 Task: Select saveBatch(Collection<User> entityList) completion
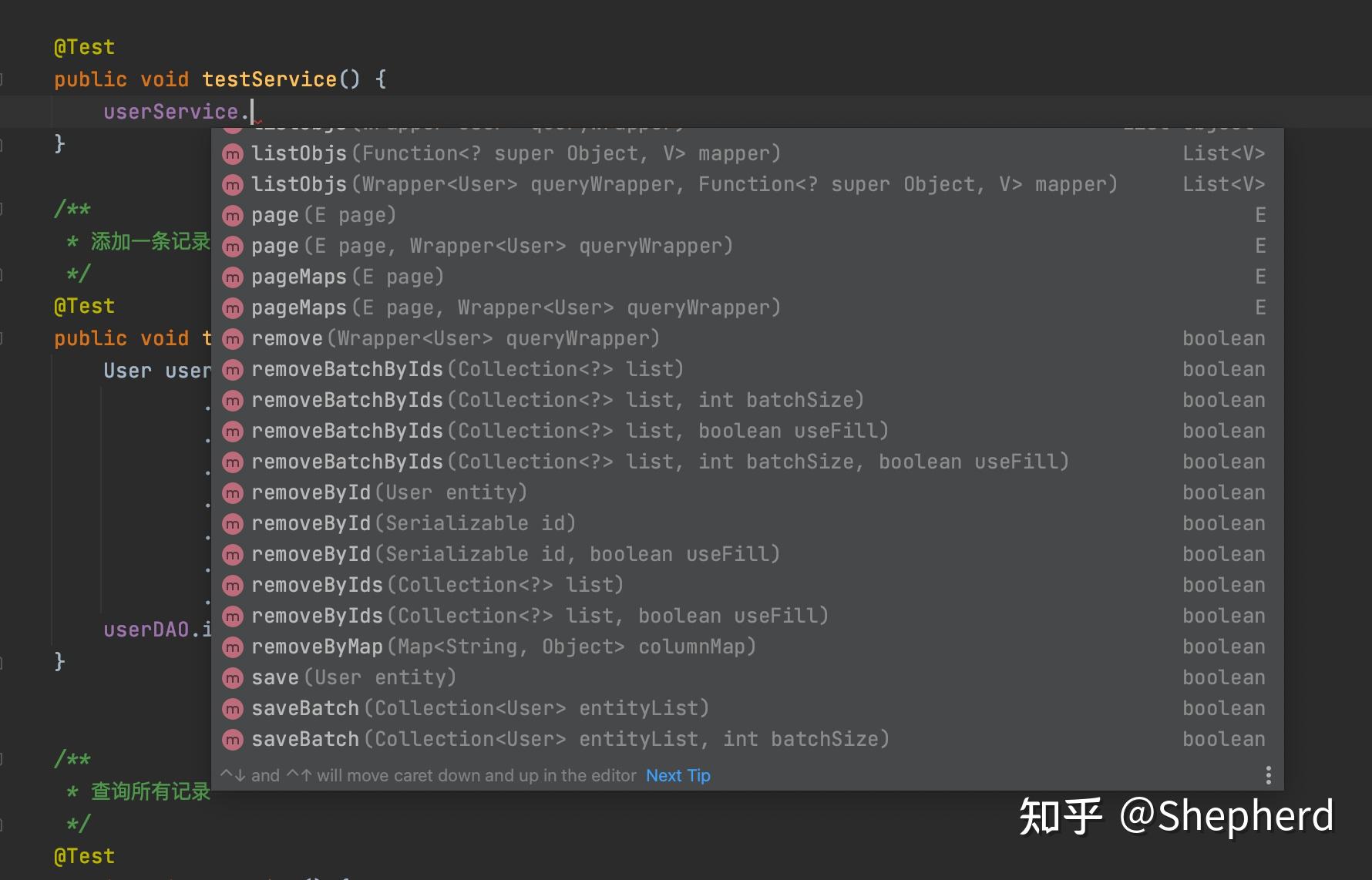[479, 708]
